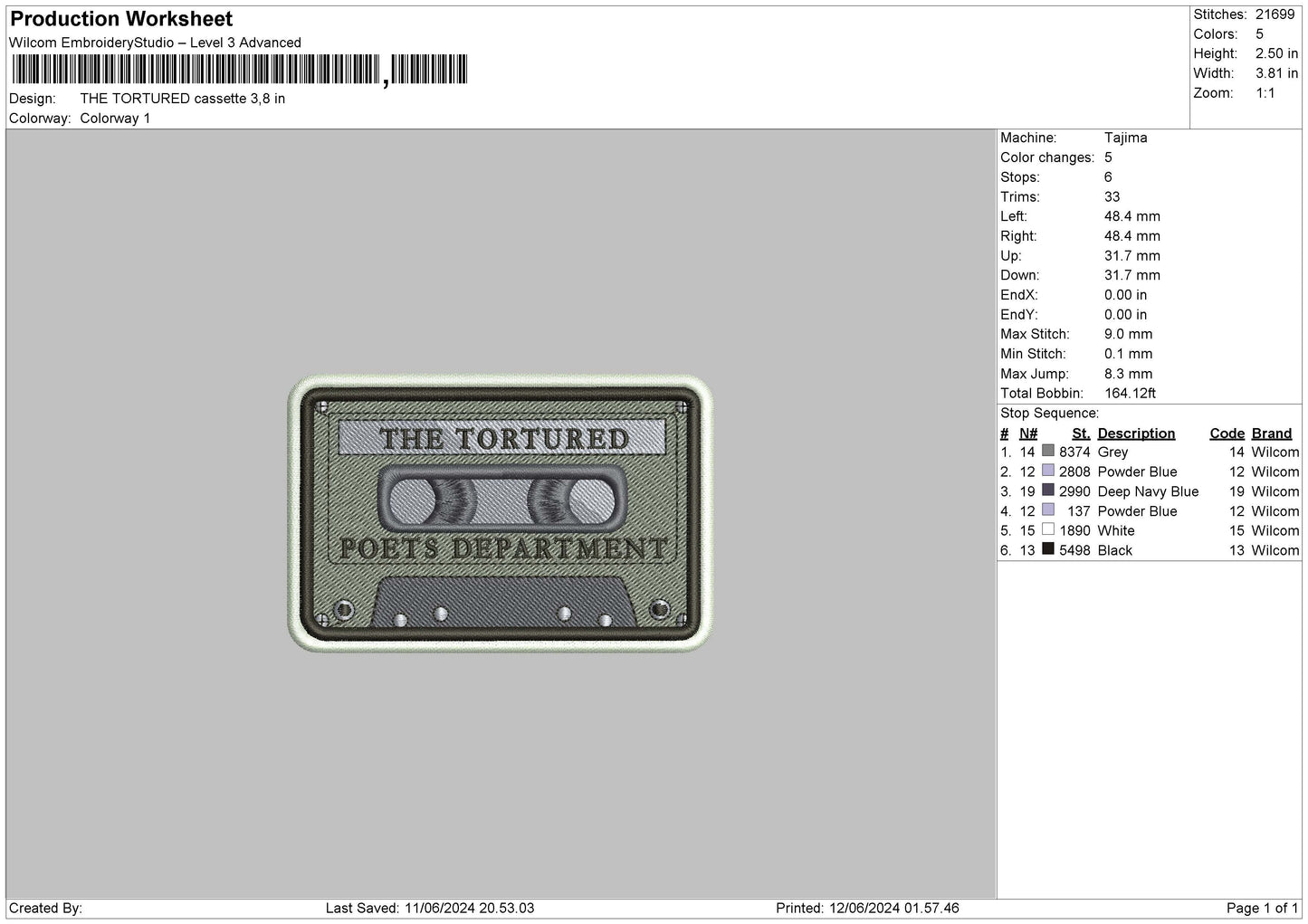Click 'Black' description in stop 6

(x=1115, y=550)
